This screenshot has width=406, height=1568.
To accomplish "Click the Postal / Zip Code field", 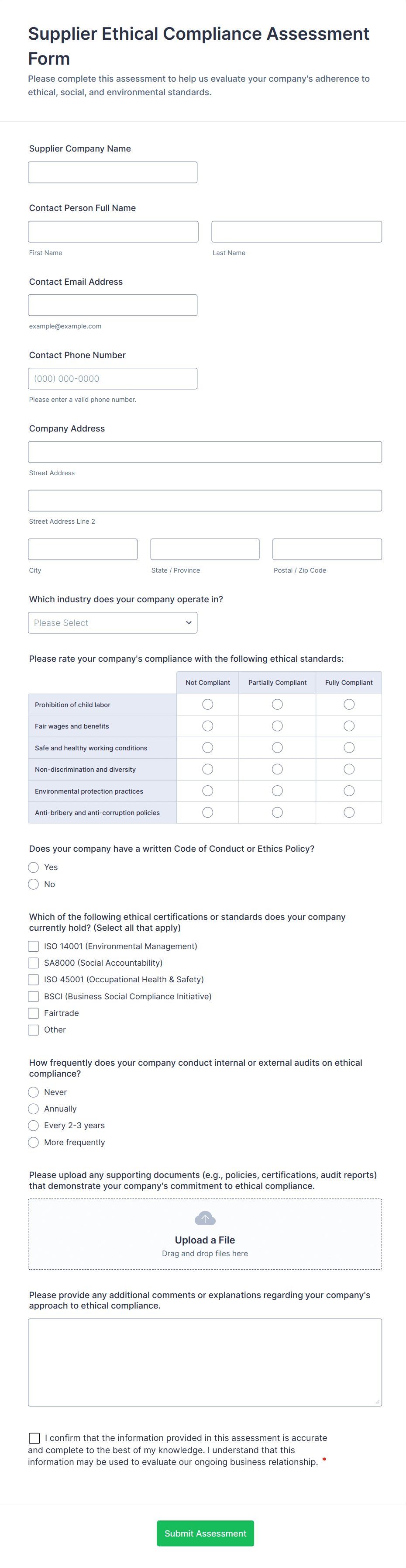I will pyautogui.click(x=327, y=549).
